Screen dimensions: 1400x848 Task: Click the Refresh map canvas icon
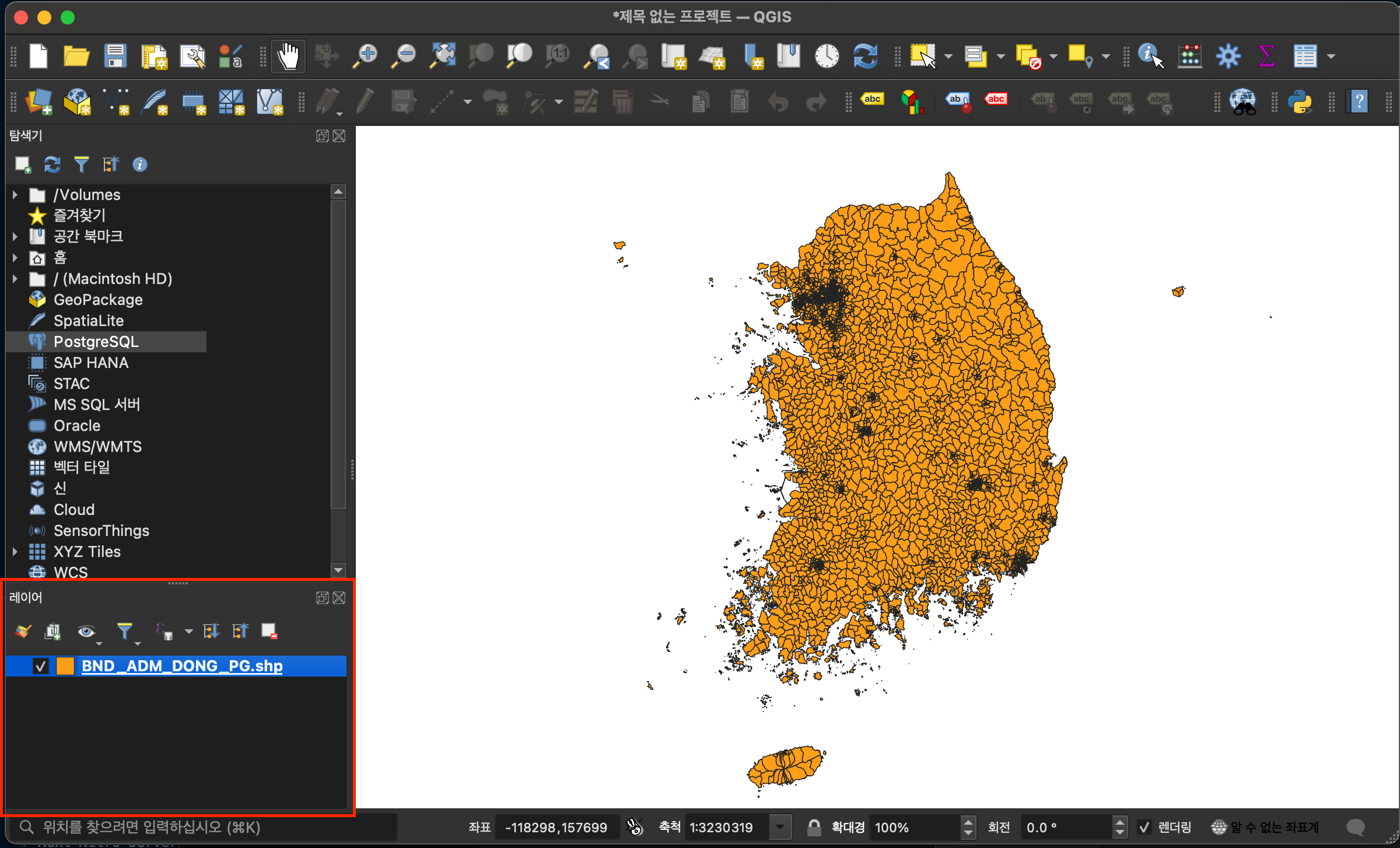pyautogui.click(x=865, y=57)
